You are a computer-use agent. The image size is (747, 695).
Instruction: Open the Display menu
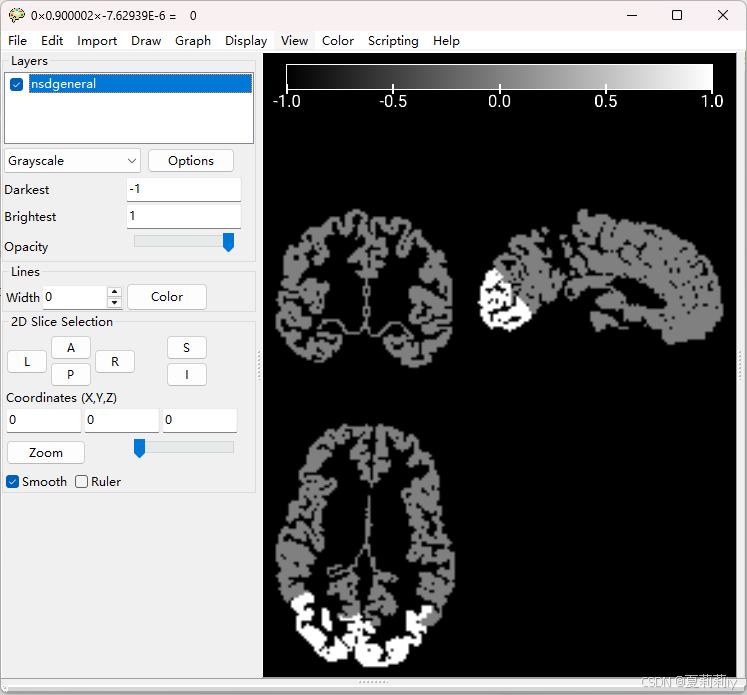click(x=246, y=41)
